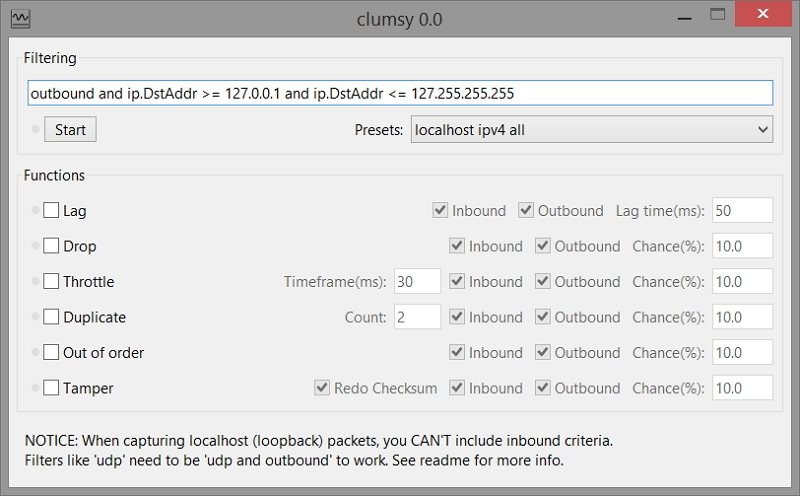800x496 pixels.
Task: Click the clumsy app icon in title bar
Action: pyautogui.click(x=20, y=19)
